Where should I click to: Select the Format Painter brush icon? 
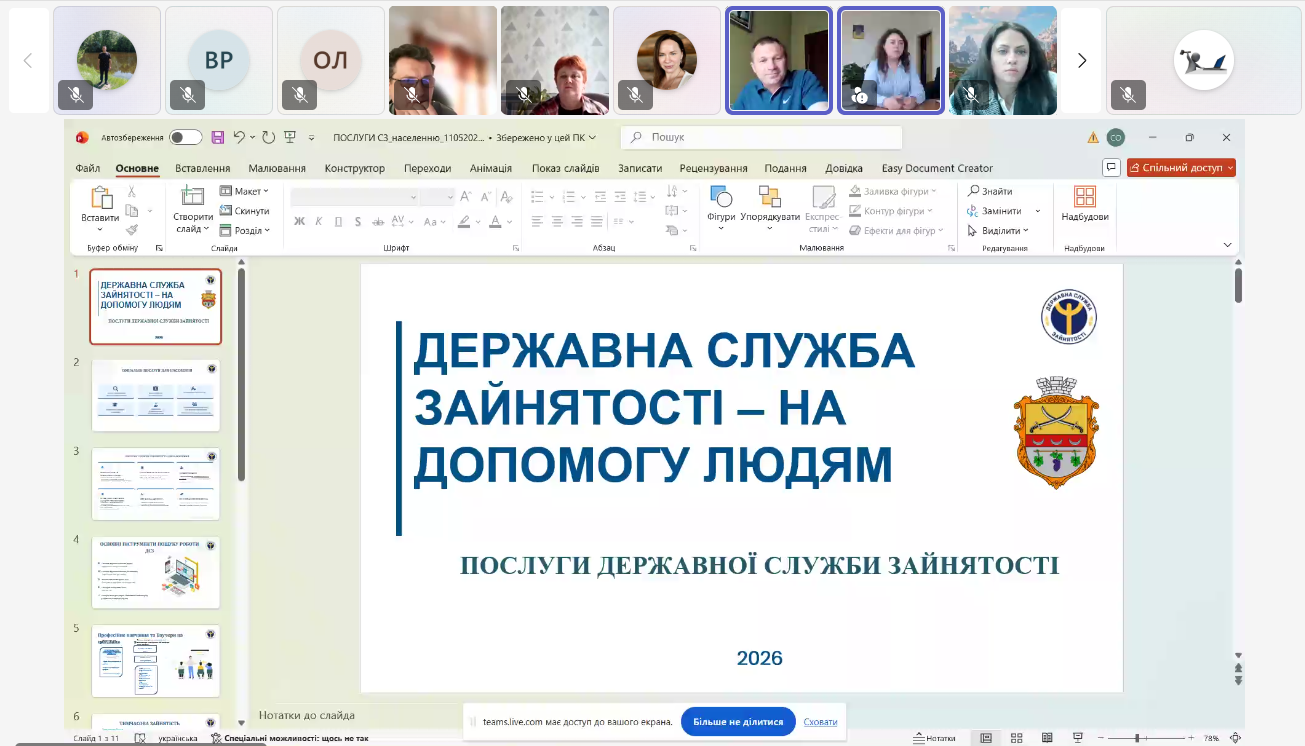[x=132, y=230]
